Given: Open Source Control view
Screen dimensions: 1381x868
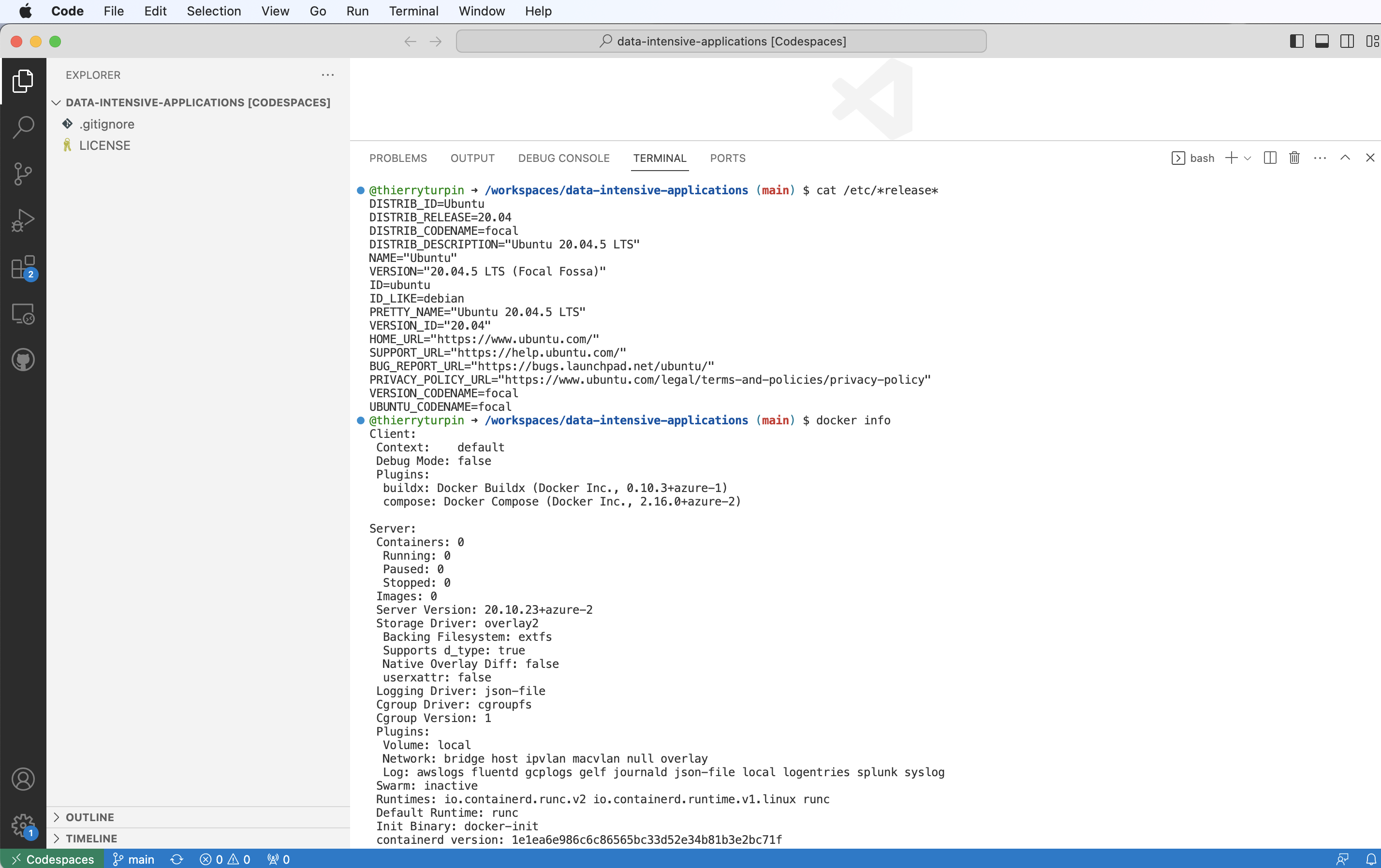Looking at the screenshot, I should pos(23,174).
